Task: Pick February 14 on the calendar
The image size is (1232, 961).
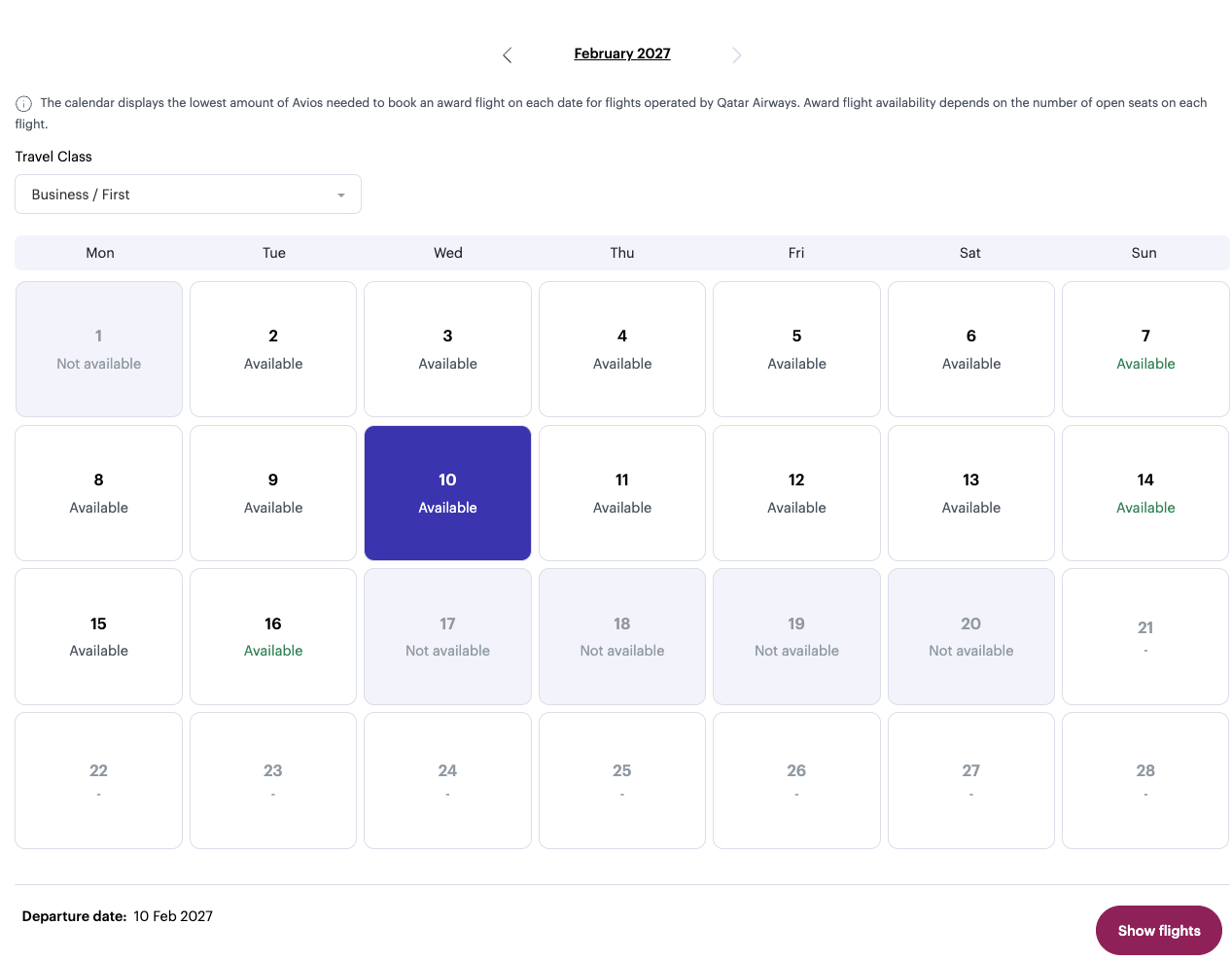Action: coord(1145,493)
